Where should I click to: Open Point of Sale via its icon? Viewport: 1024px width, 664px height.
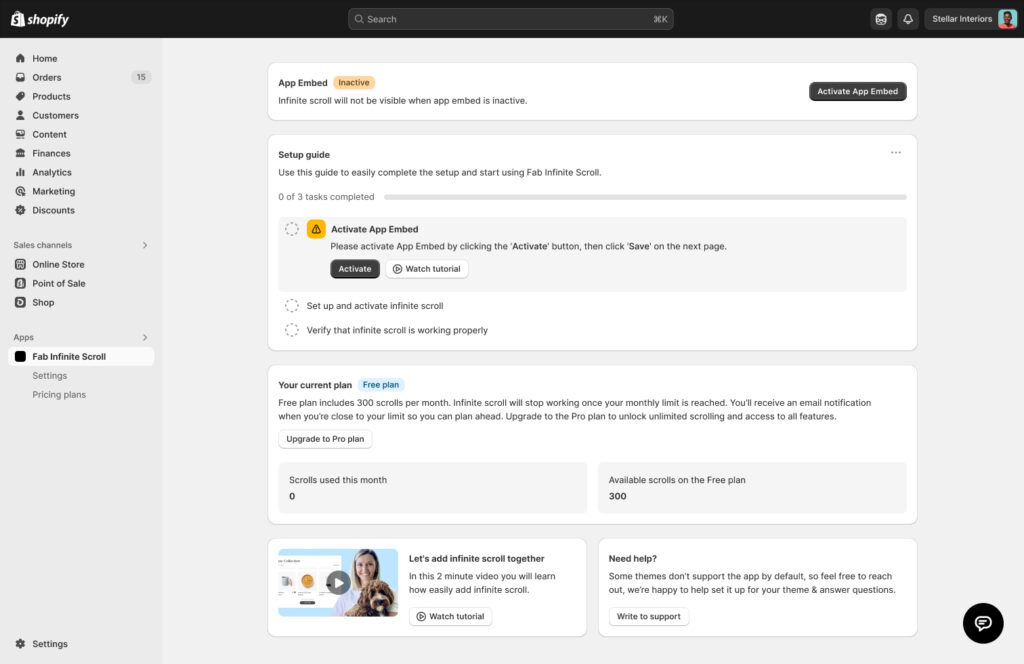click(20, 283)
